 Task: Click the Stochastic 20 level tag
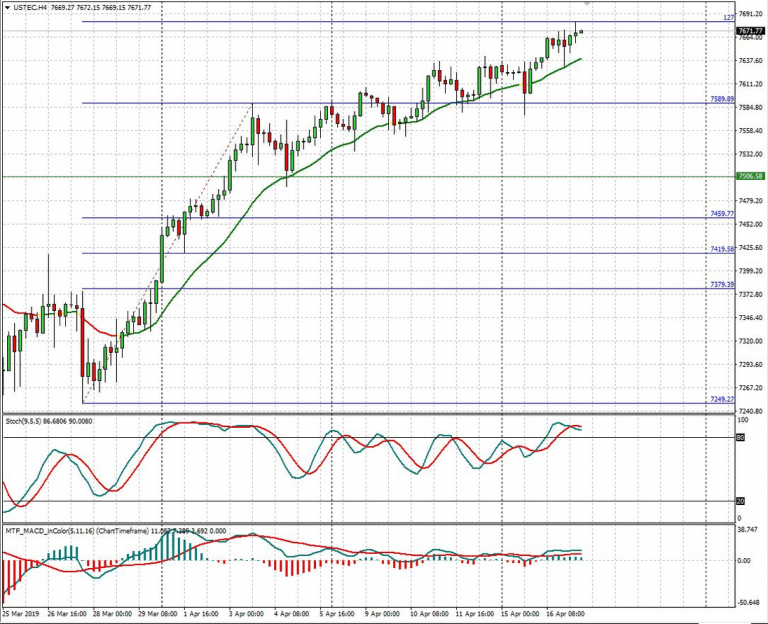pos(741,501)
